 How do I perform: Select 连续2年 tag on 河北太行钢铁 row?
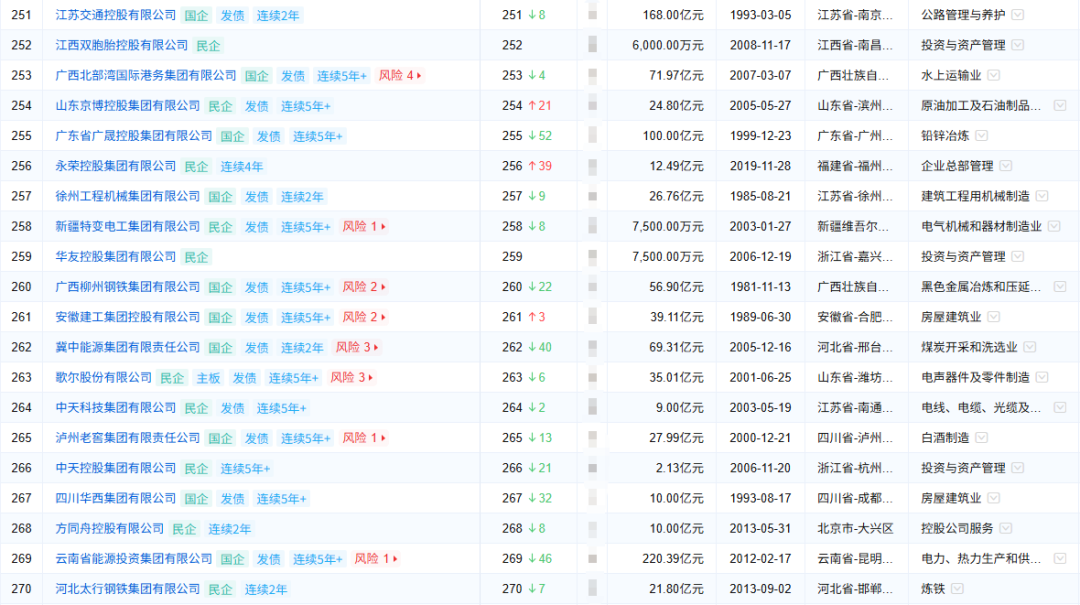click(265, 589)
